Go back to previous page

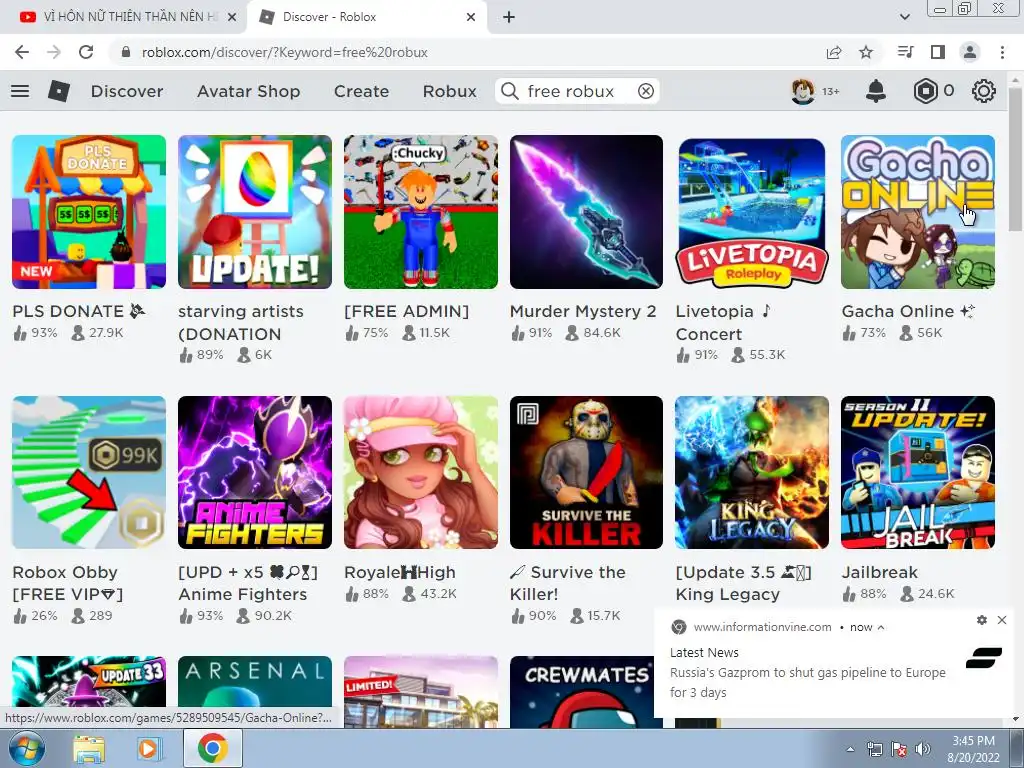[22, 52]
